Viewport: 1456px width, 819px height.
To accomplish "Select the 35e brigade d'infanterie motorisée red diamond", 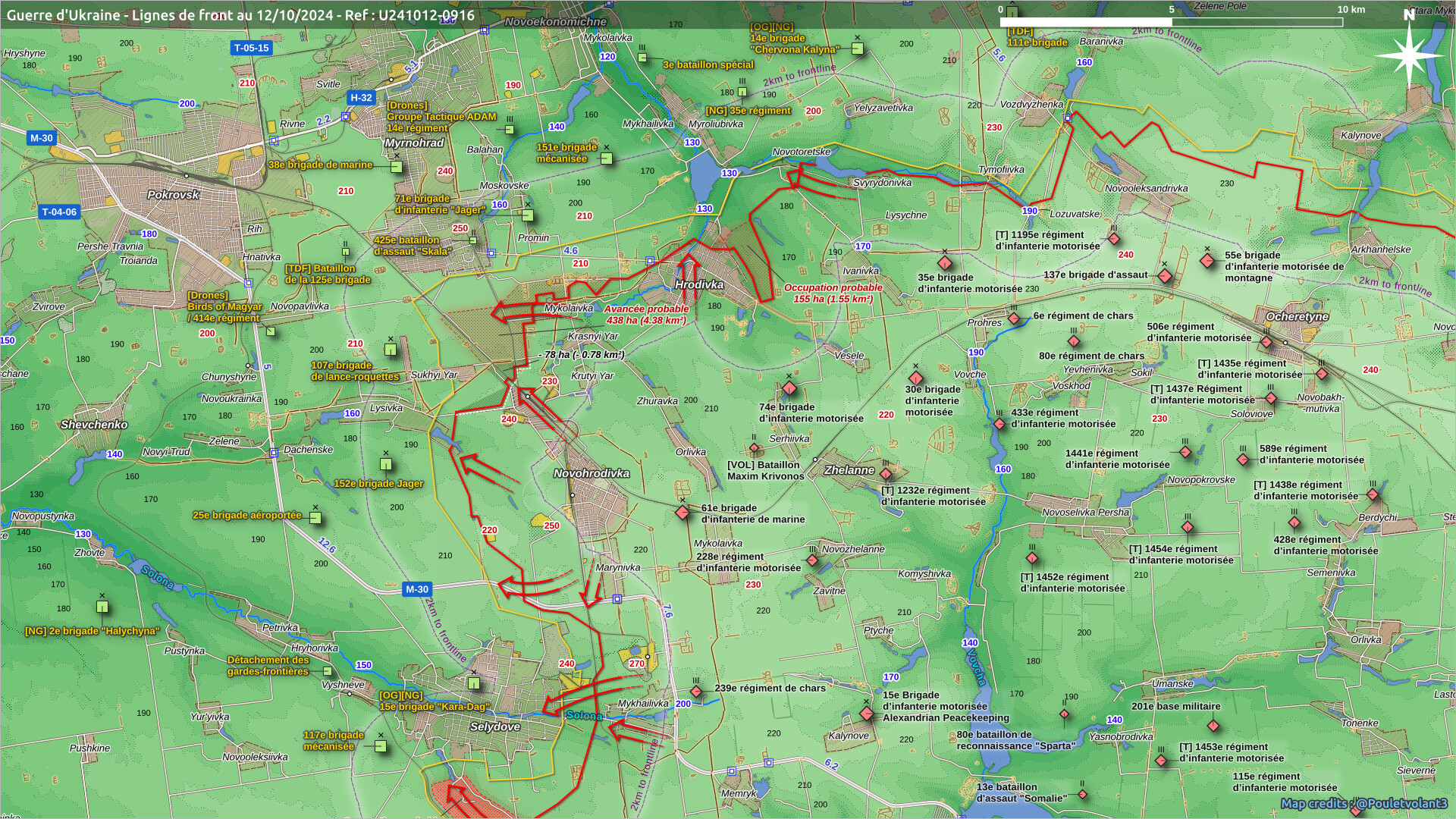I will (944, 263).
